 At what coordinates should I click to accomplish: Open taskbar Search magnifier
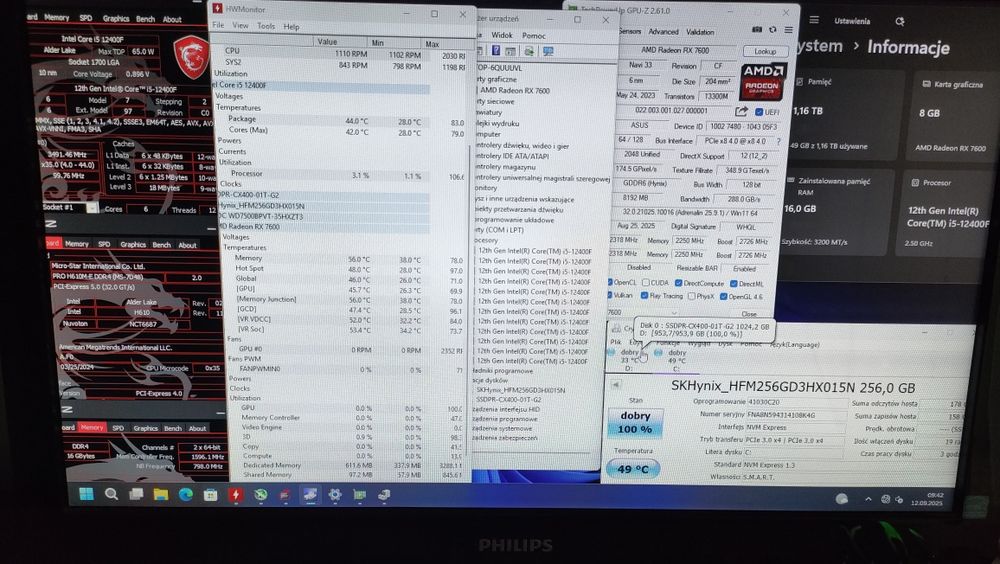(x=111, y=494)
